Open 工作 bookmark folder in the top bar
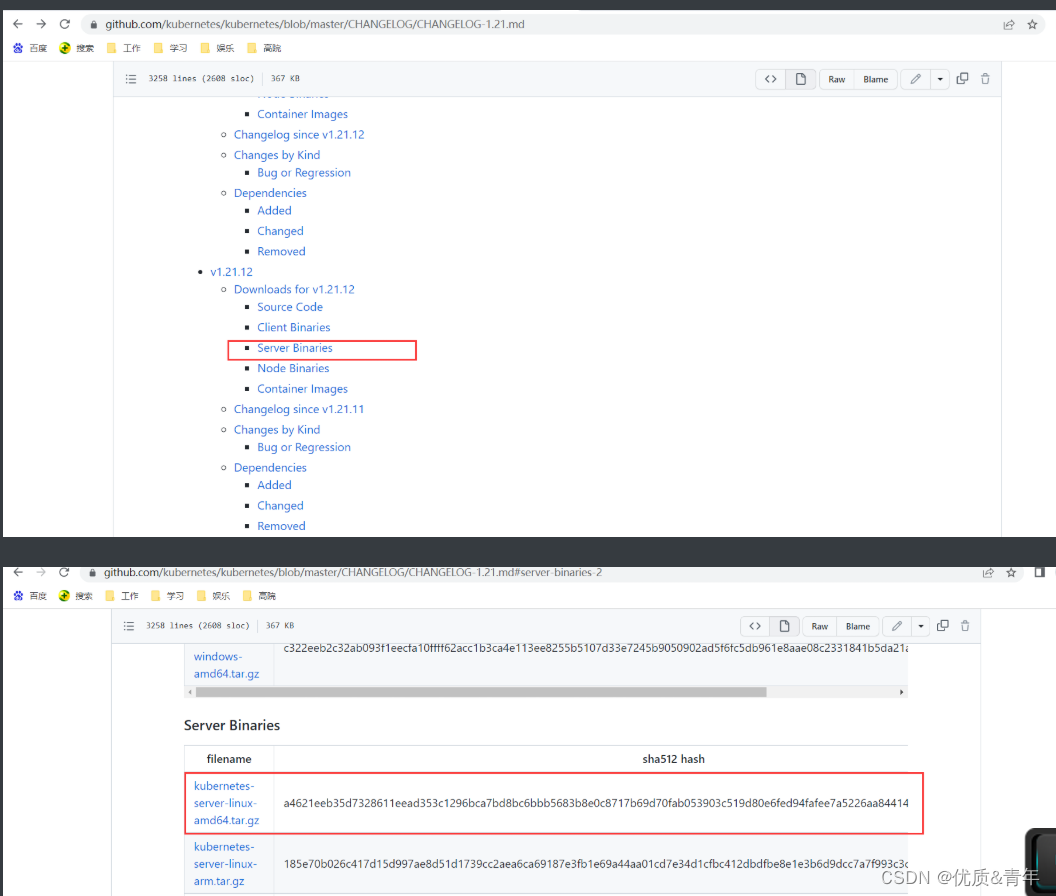 coord(123,48)
